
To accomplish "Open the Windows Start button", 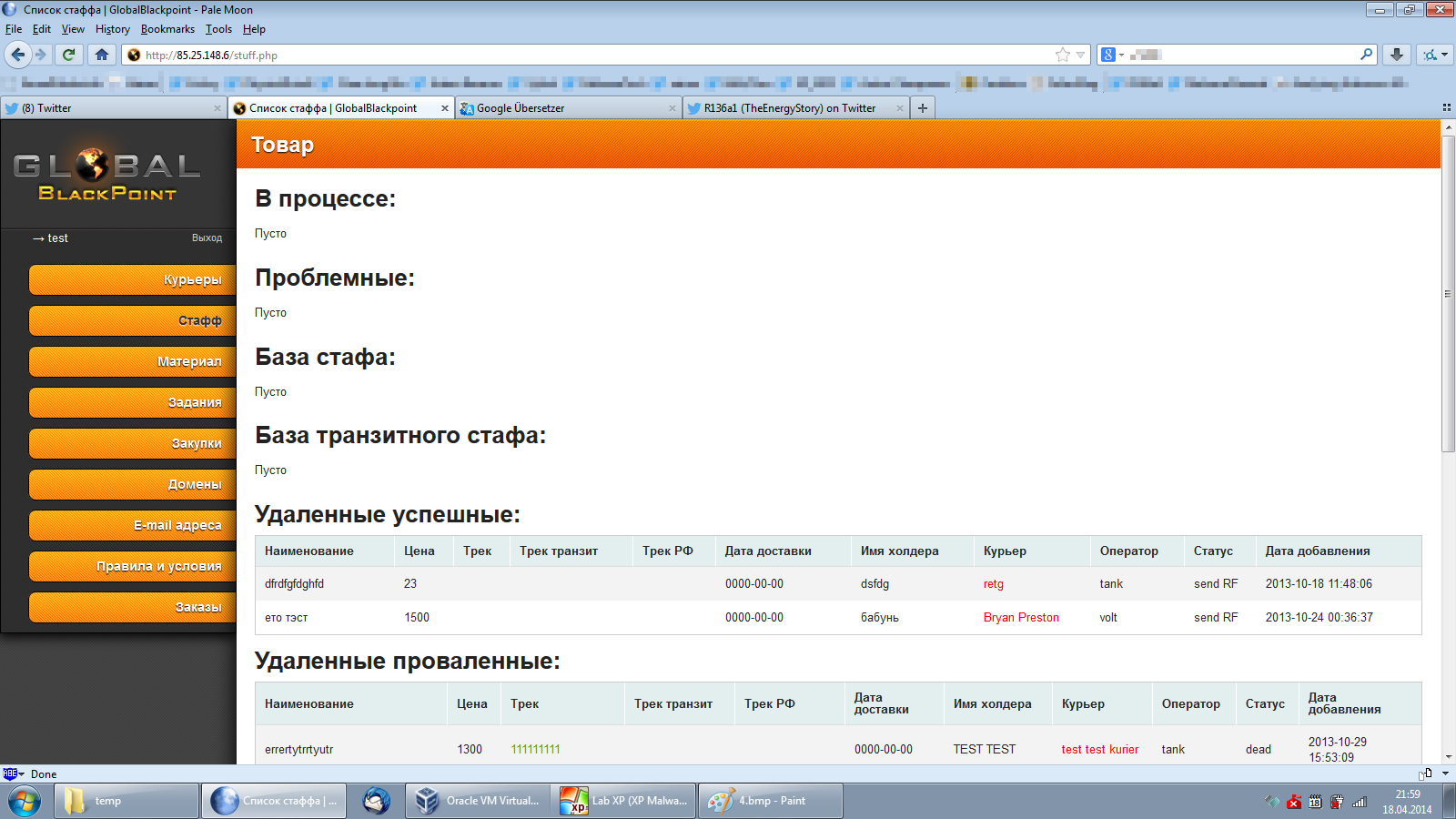I will pyautogui.click(x=25, y=801).
